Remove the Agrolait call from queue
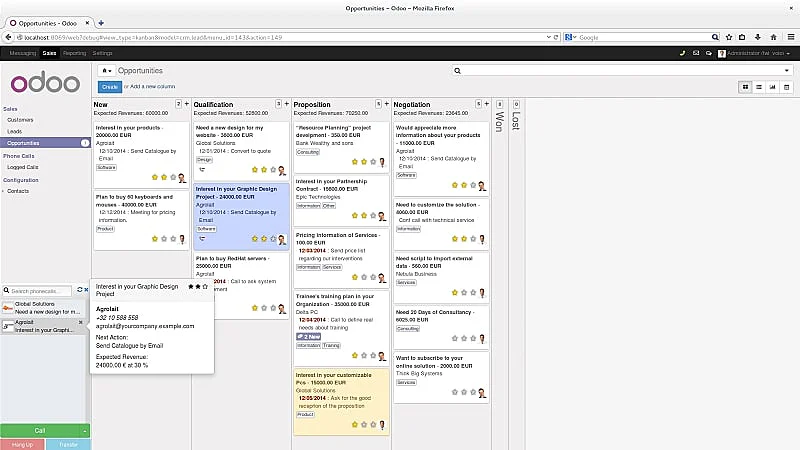This screenshot has width=800, height=450. [81, 322]
